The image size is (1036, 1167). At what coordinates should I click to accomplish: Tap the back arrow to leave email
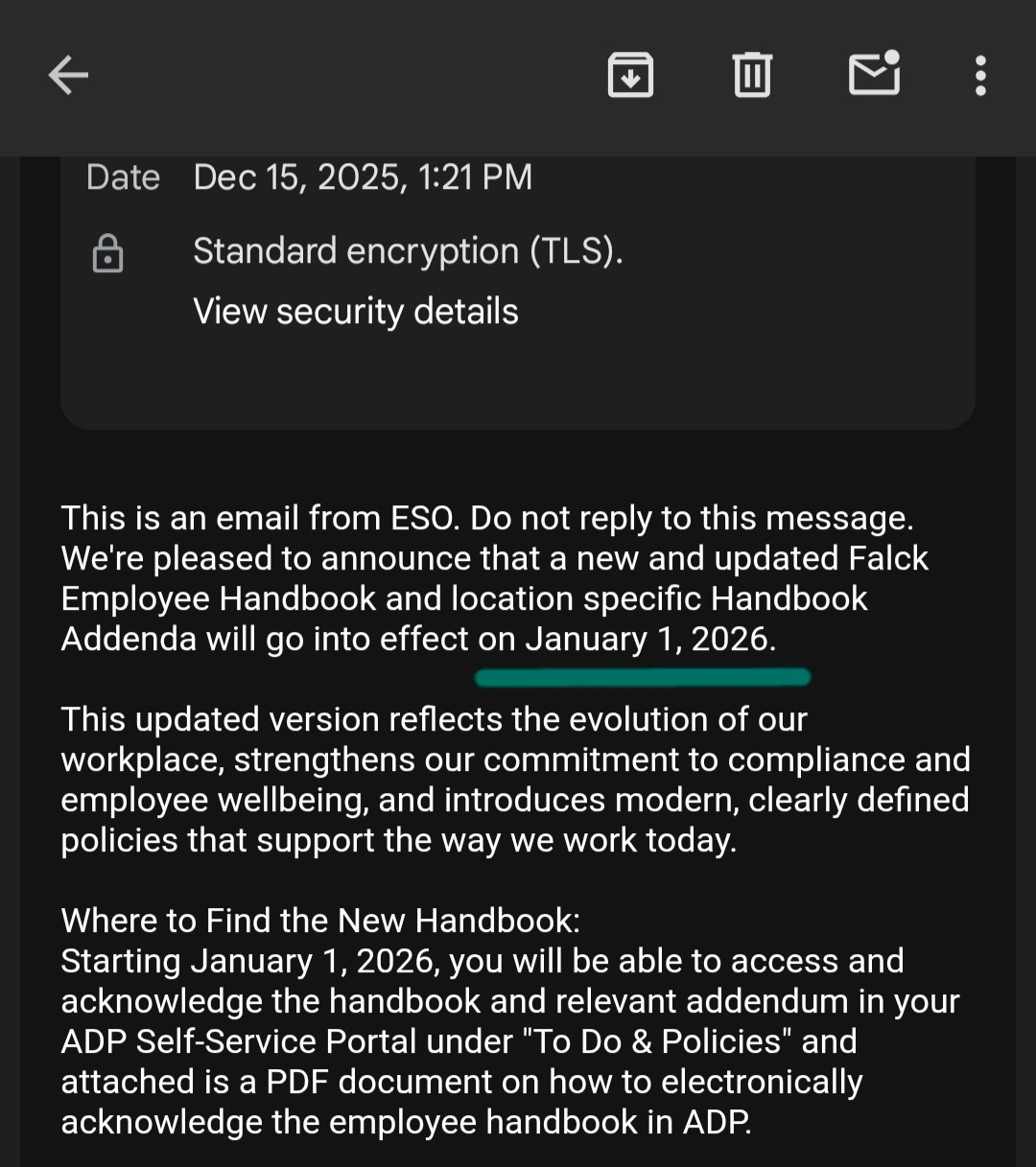click(68, 75)
